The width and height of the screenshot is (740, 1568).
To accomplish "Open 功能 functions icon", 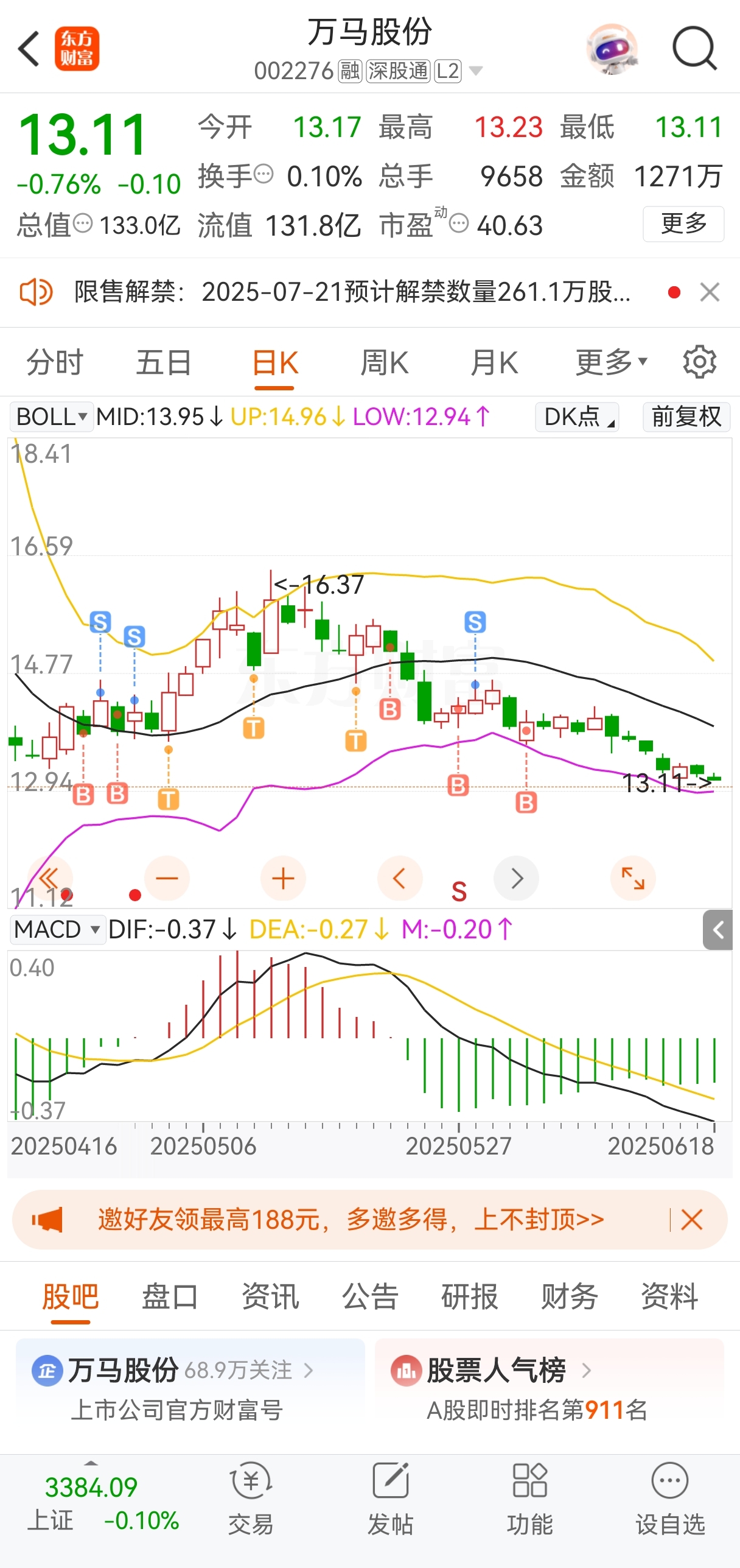I will 529,1499.
